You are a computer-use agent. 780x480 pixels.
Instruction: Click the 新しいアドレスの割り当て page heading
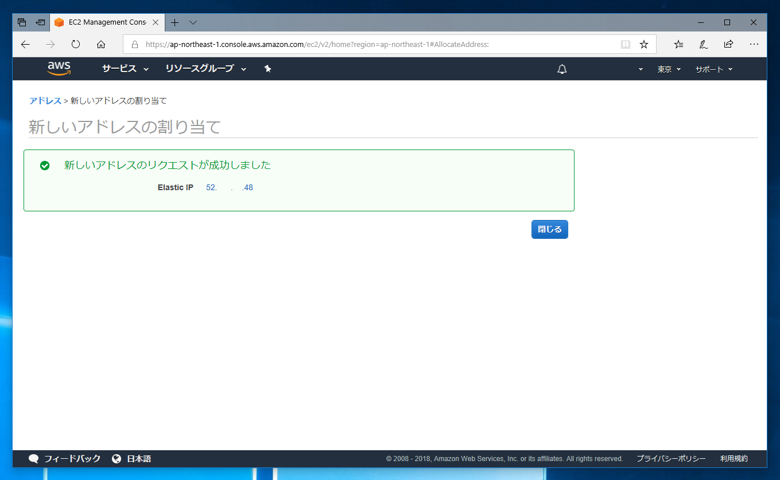[x=124, y=127]
